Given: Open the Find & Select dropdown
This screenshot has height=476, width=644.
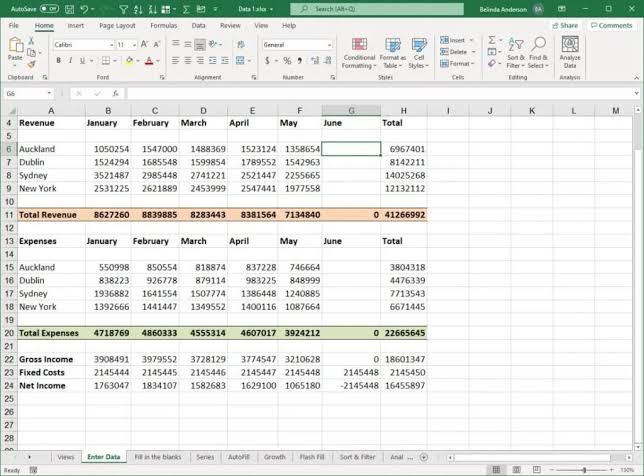Looking at the screenshot, I should click(538, 53).
